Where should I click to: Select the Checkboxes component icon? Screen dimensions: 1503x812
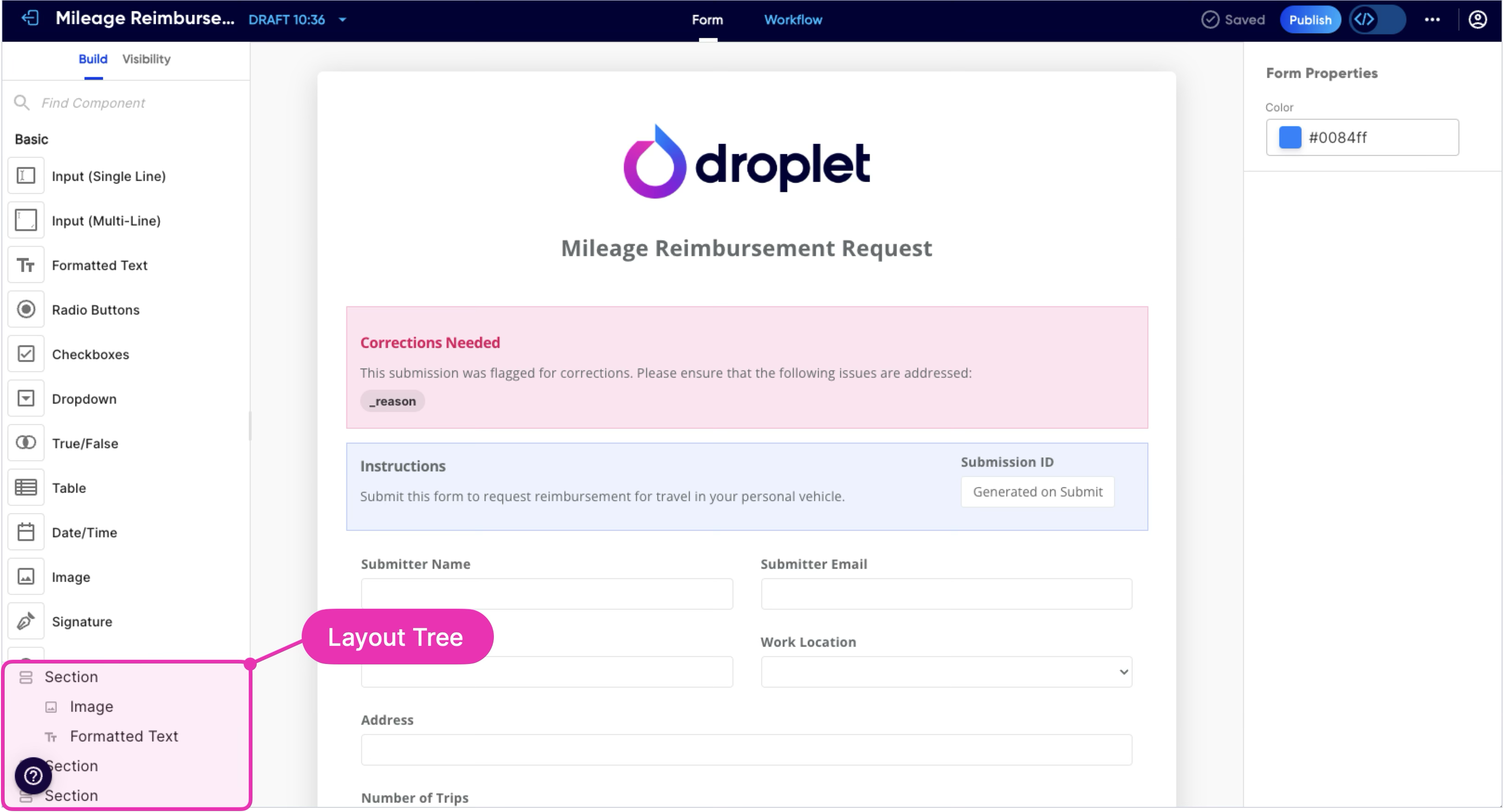click(26, 354)
